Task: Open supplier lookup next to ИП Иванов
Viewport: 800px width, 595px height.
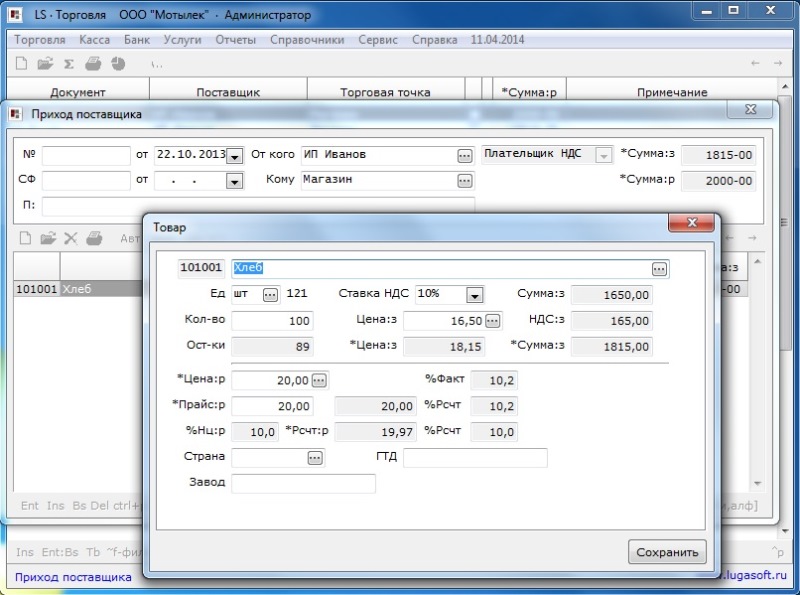Action: coord(464,156)
